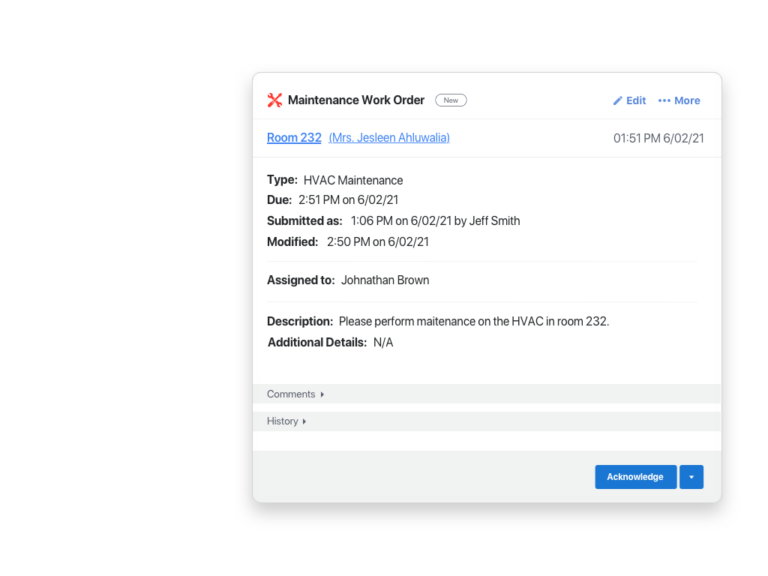Expand the History section
The height and width of the screenshot is (576, 768).
[286, 421]
